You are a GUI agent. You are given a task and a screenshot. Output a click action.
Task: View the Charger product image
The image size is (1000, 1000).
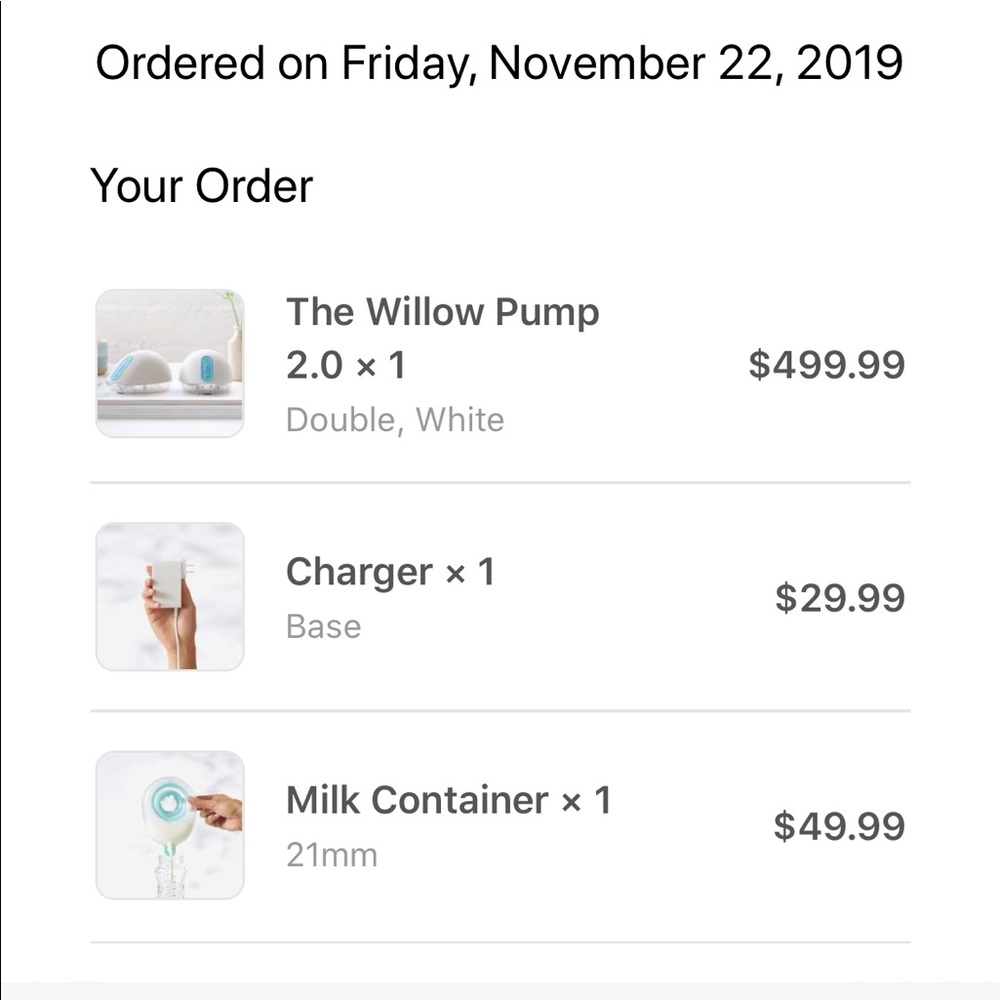point(169,597)
